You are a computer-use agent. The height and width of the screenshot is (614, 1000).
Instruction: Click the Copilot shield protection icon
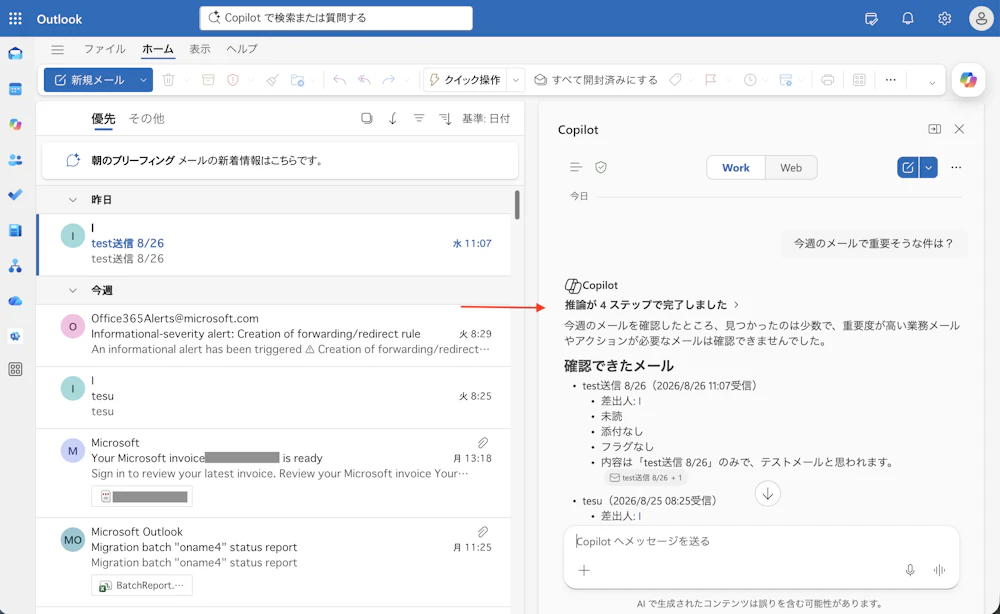tap(601, 167)
